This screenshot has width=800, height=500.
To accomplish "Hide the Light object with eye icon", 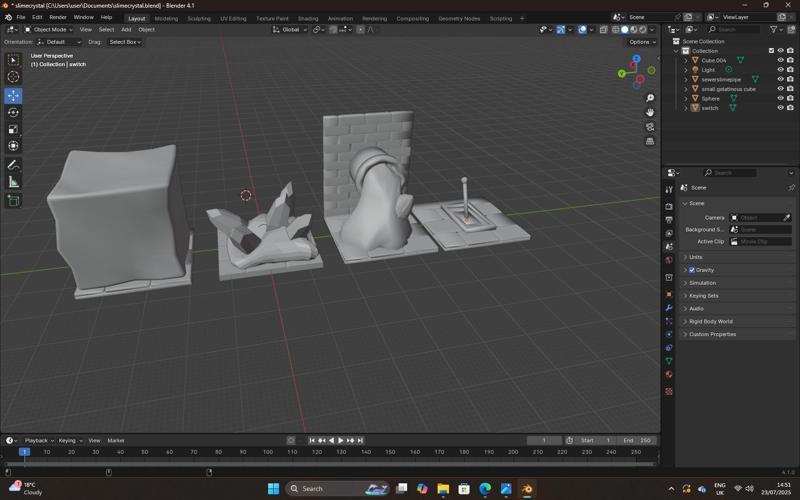I will tap(780, 70).
